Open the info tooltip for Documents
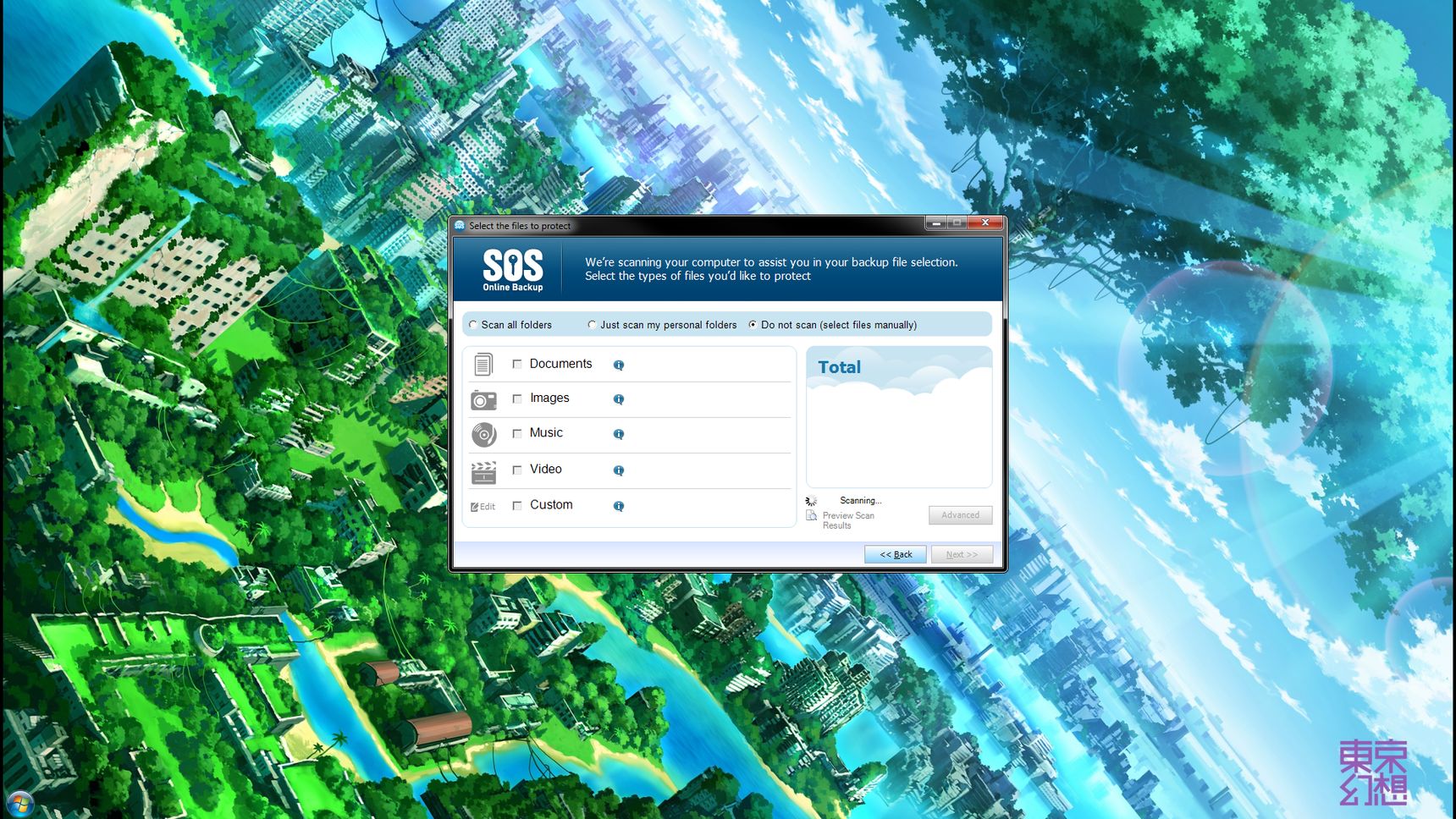 (619, 366)
